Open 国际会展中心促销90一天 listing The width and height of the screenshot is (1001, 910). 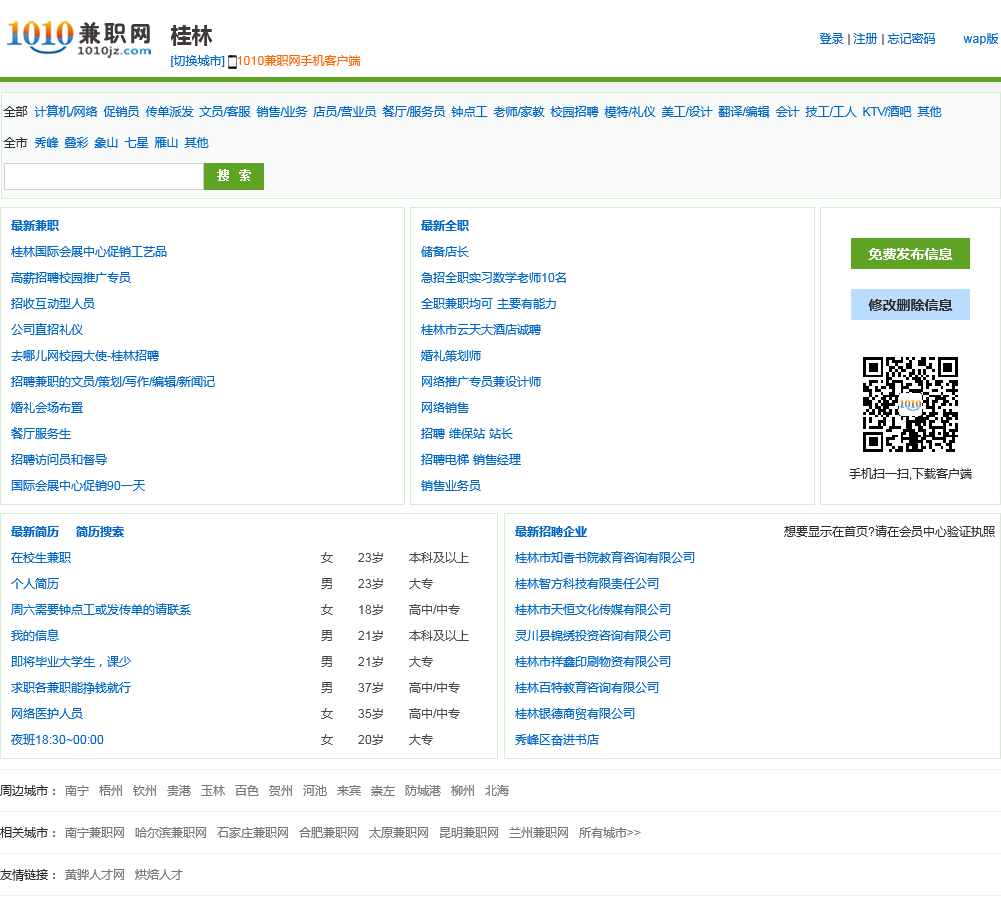[x=78, y=485]
